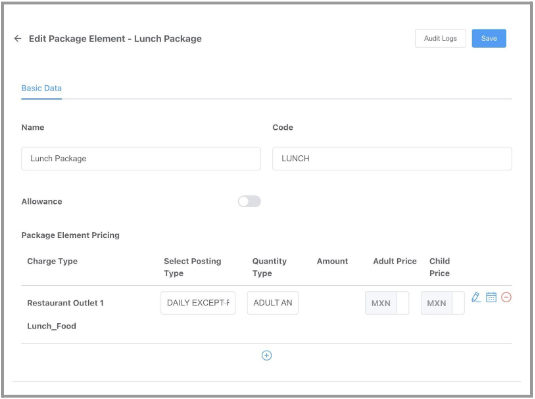Click the Child Price MXN amount field
Viewport: 535px width, 399px height.
pyautogui.click(x=458, y=303)
